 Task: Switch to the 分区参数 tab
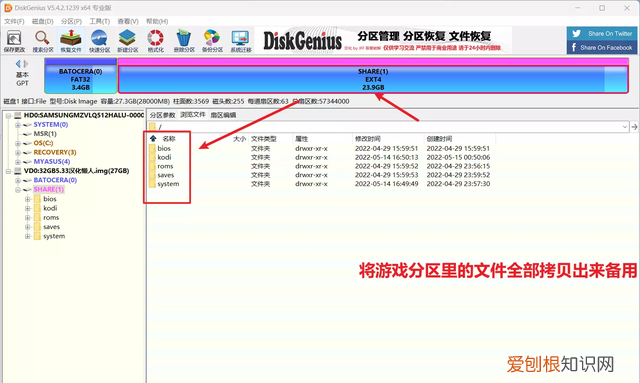pos(162,115)
